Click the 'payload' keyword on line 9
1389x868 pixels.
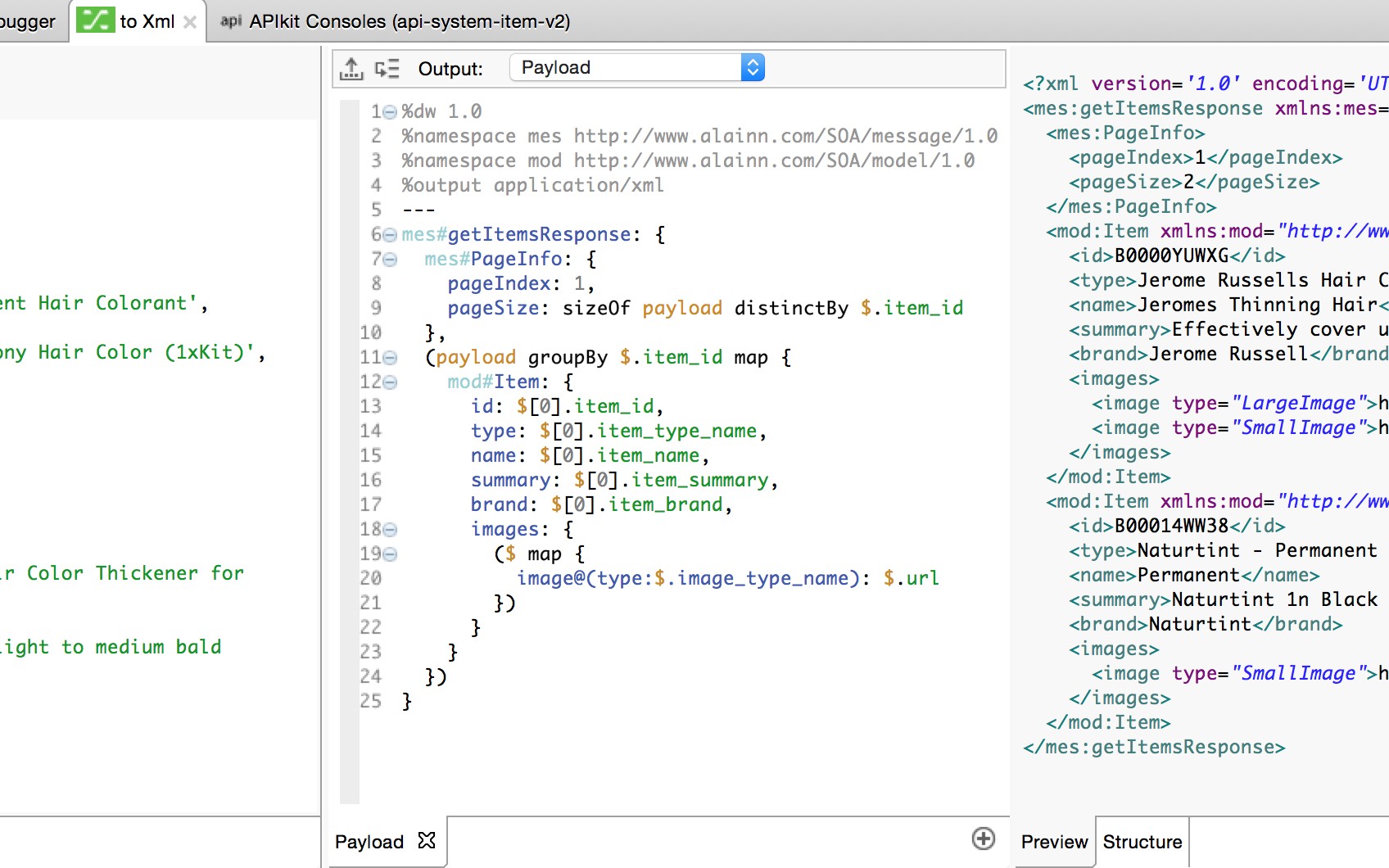681,308
